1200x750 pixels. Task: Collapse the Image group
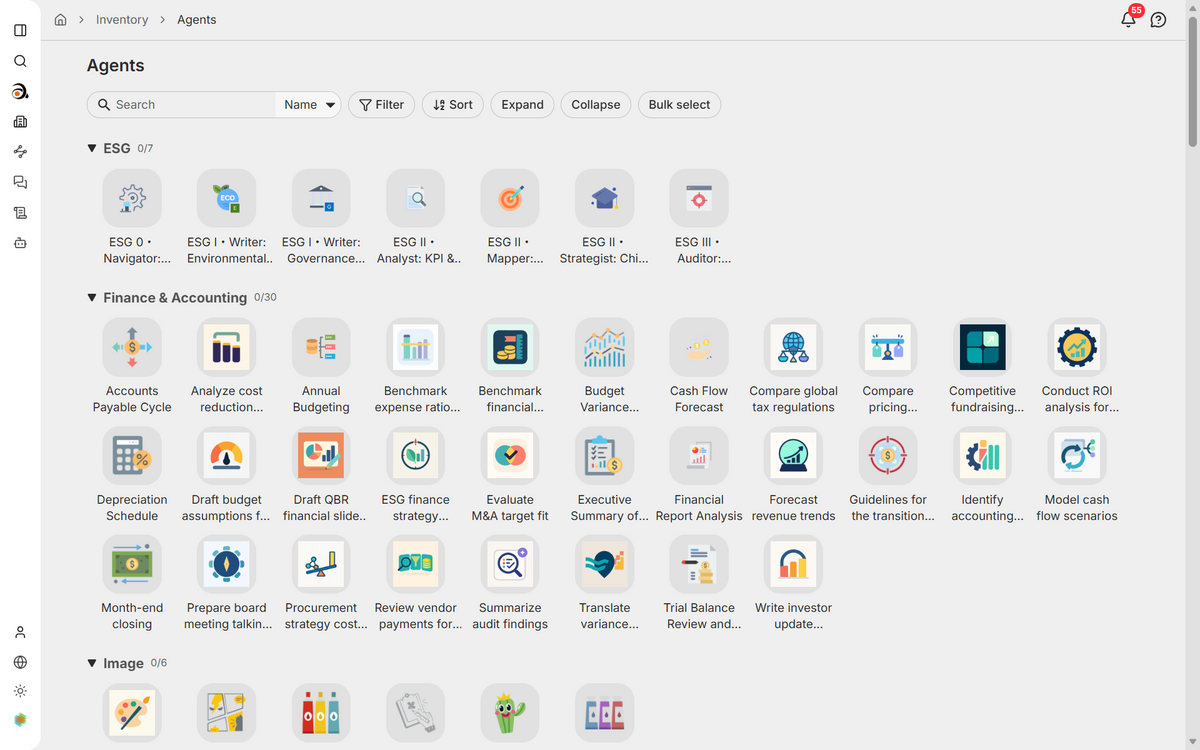92,663
